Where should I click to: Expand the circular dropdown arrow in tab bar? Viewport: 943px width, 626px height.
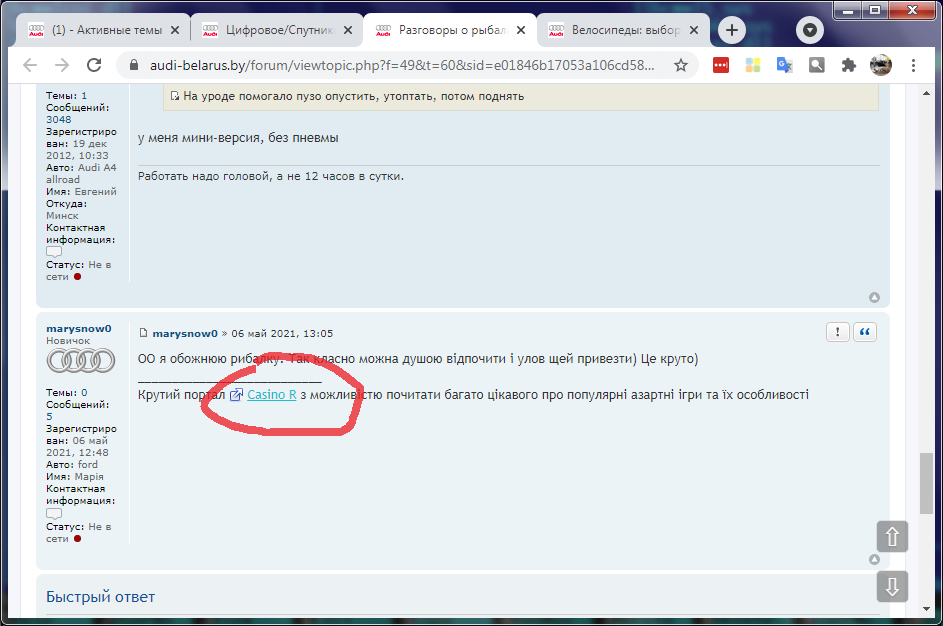click(x=809, y=30)
